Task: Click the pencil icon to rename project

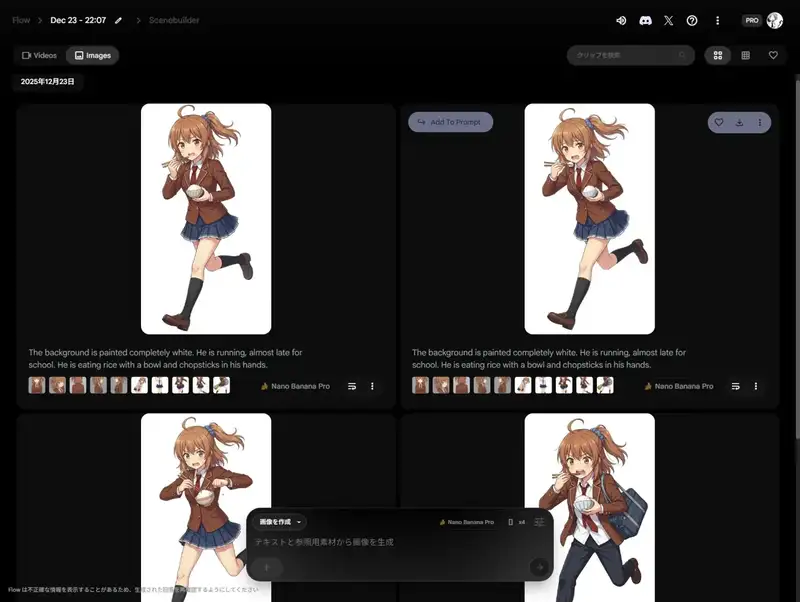Action: pyautogui.click(x=119, y=20)
